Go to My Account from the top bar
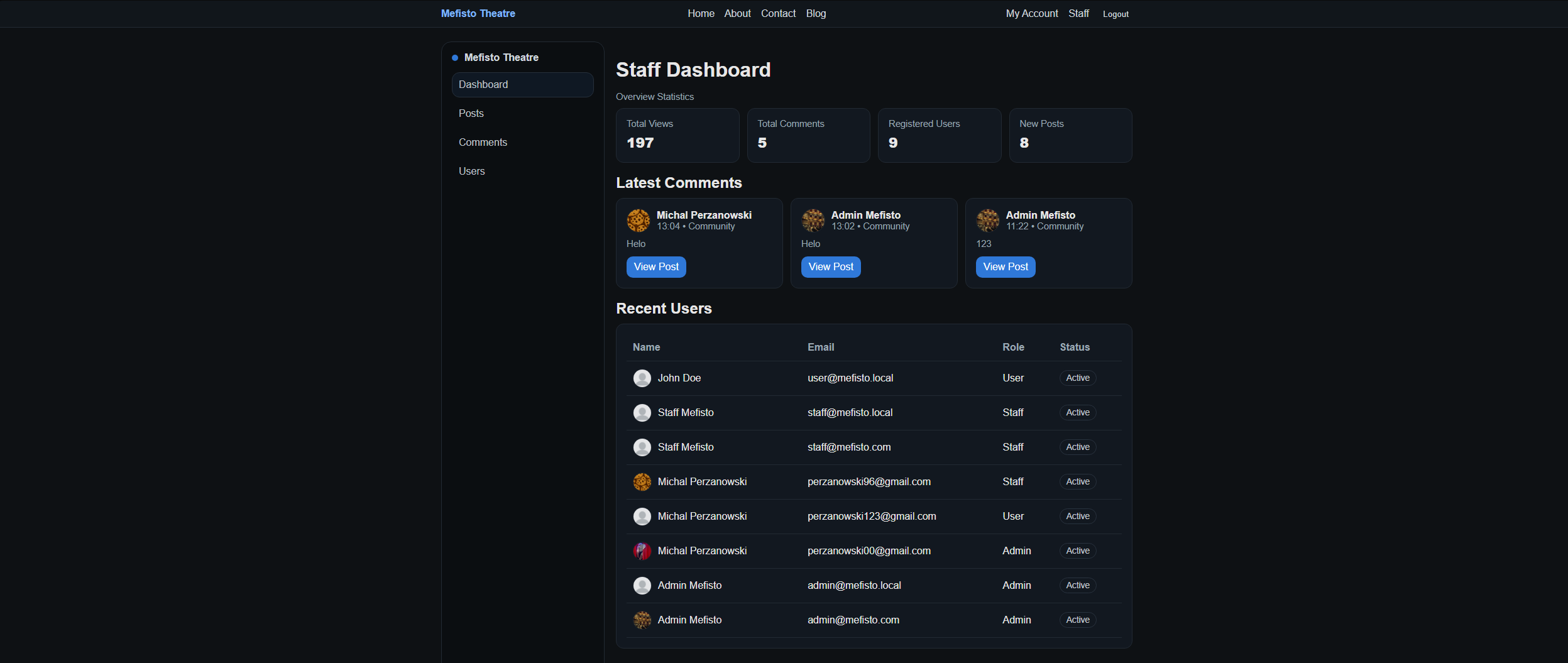The image size is (1568, 663). (x=1031, y=13)
